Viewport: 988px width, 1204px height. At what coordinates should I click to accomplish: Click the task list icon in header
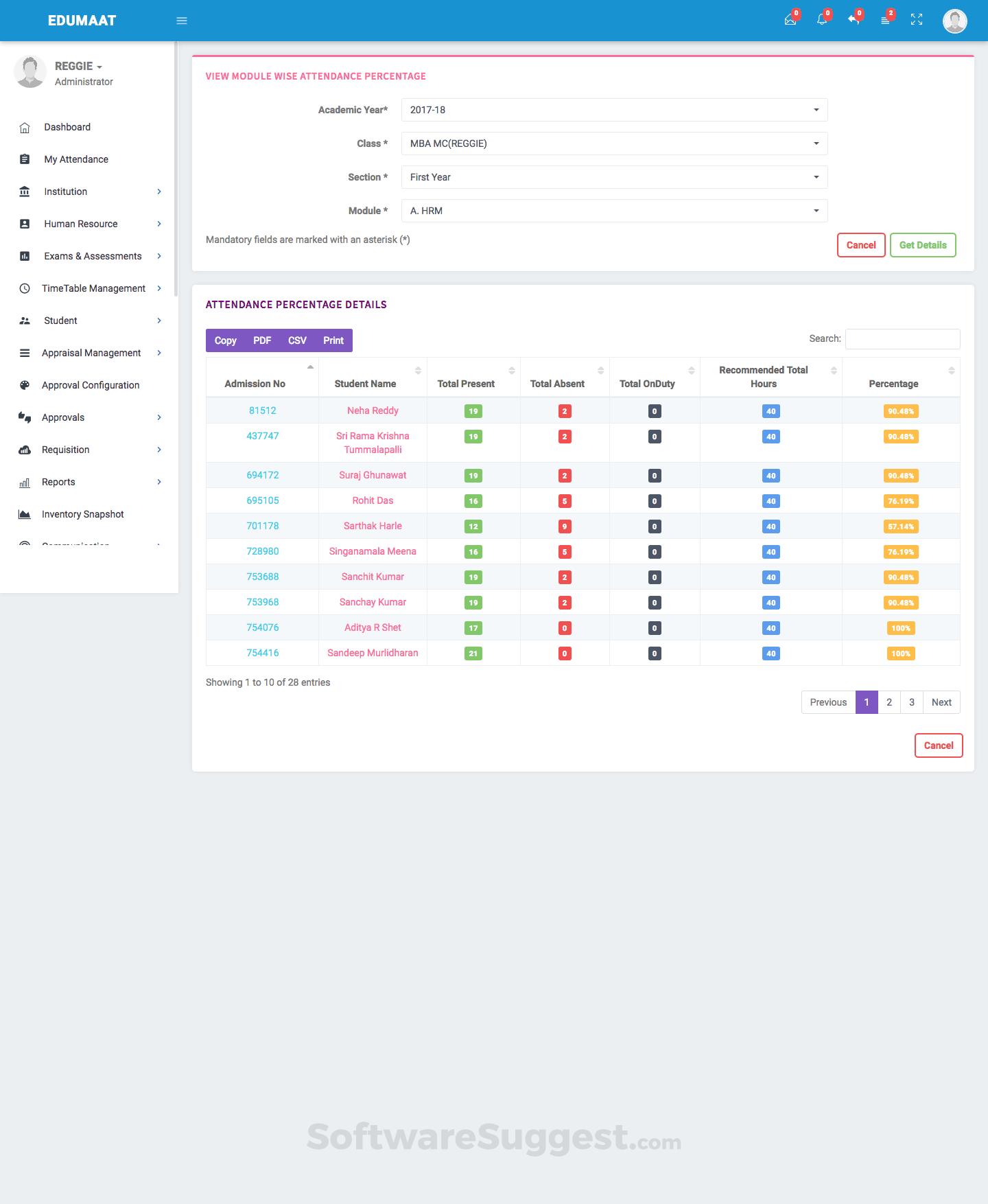pyautogui.click(x=885, y=20)
